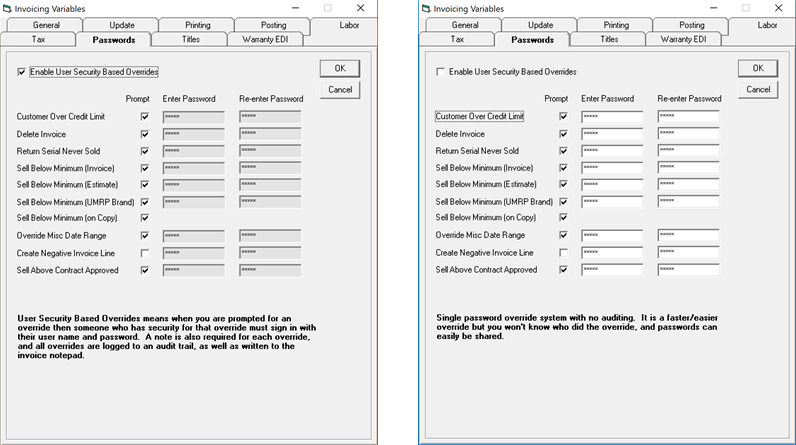
Task: Select the Labor tab in left window
Action: 344,26
